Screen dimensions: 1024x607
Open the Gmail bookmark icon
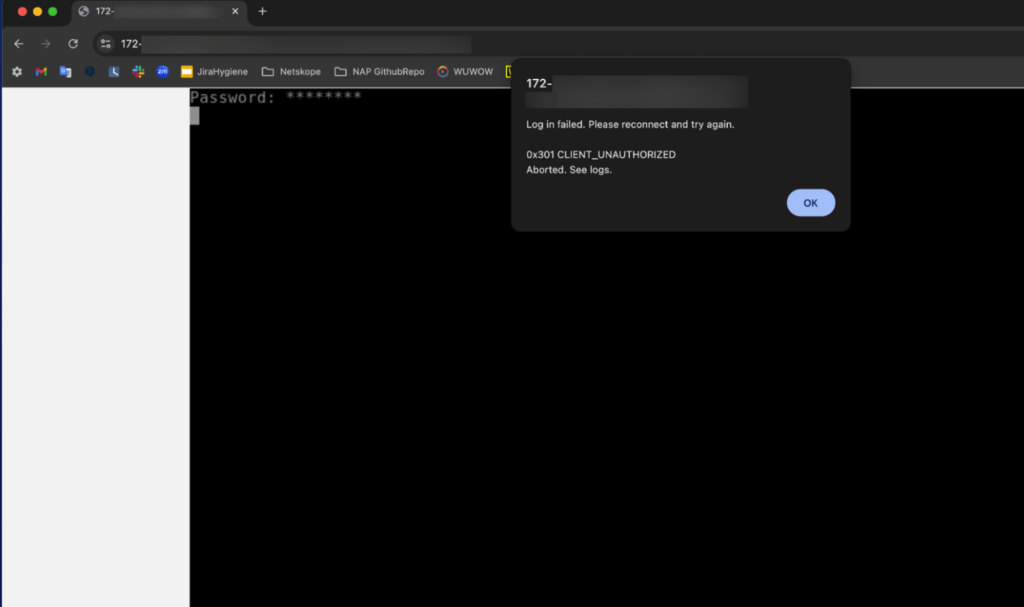point(40,72)
